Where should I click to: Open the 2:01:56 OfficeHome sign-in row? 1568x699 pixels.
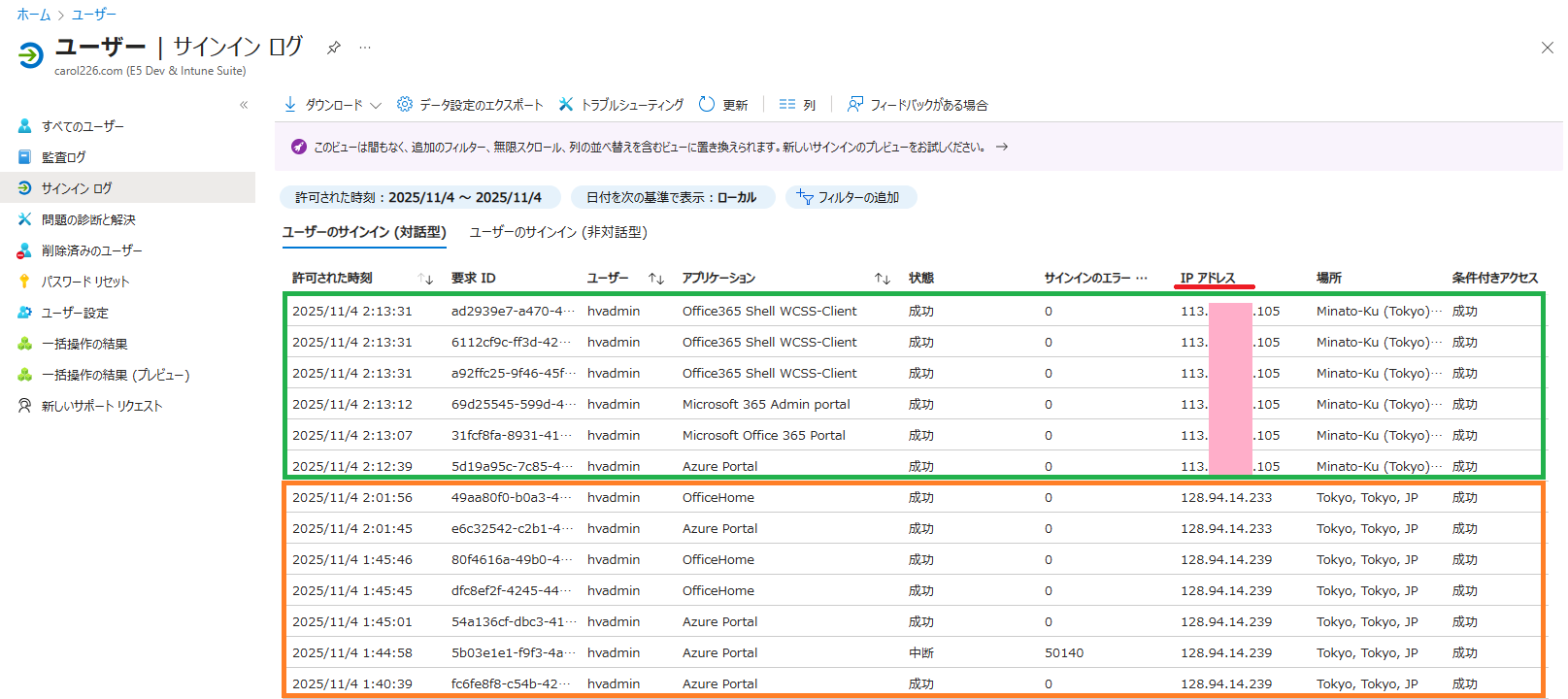tap(913, 497)
